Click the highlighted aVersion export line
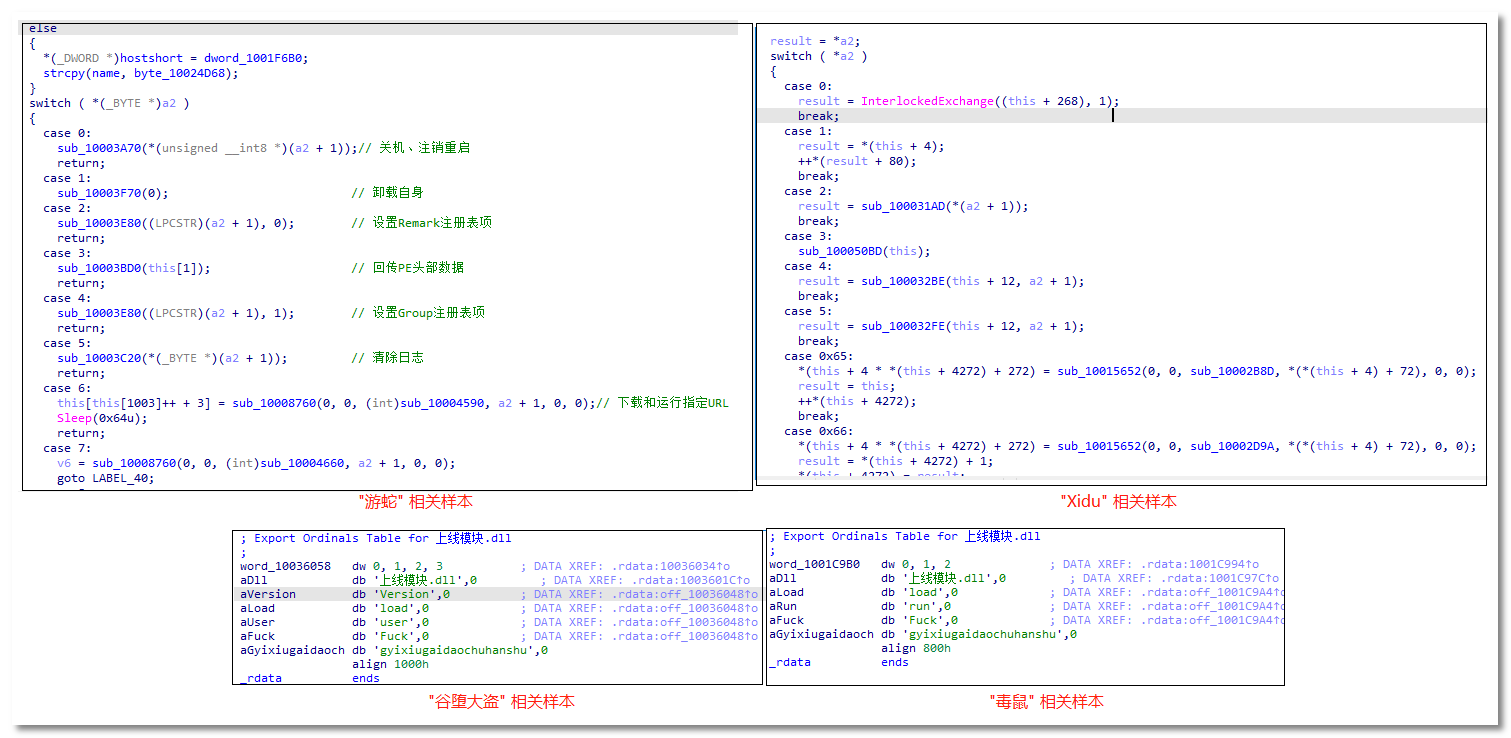1511x738 pixels. pos(268,594)
